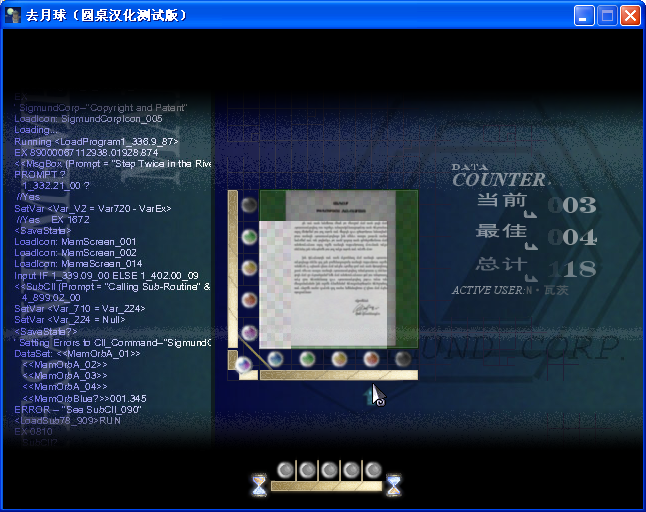Flip the row beside the left red orb
The height and width of the screenshot is (512, 646).
[x=249, y=300]
